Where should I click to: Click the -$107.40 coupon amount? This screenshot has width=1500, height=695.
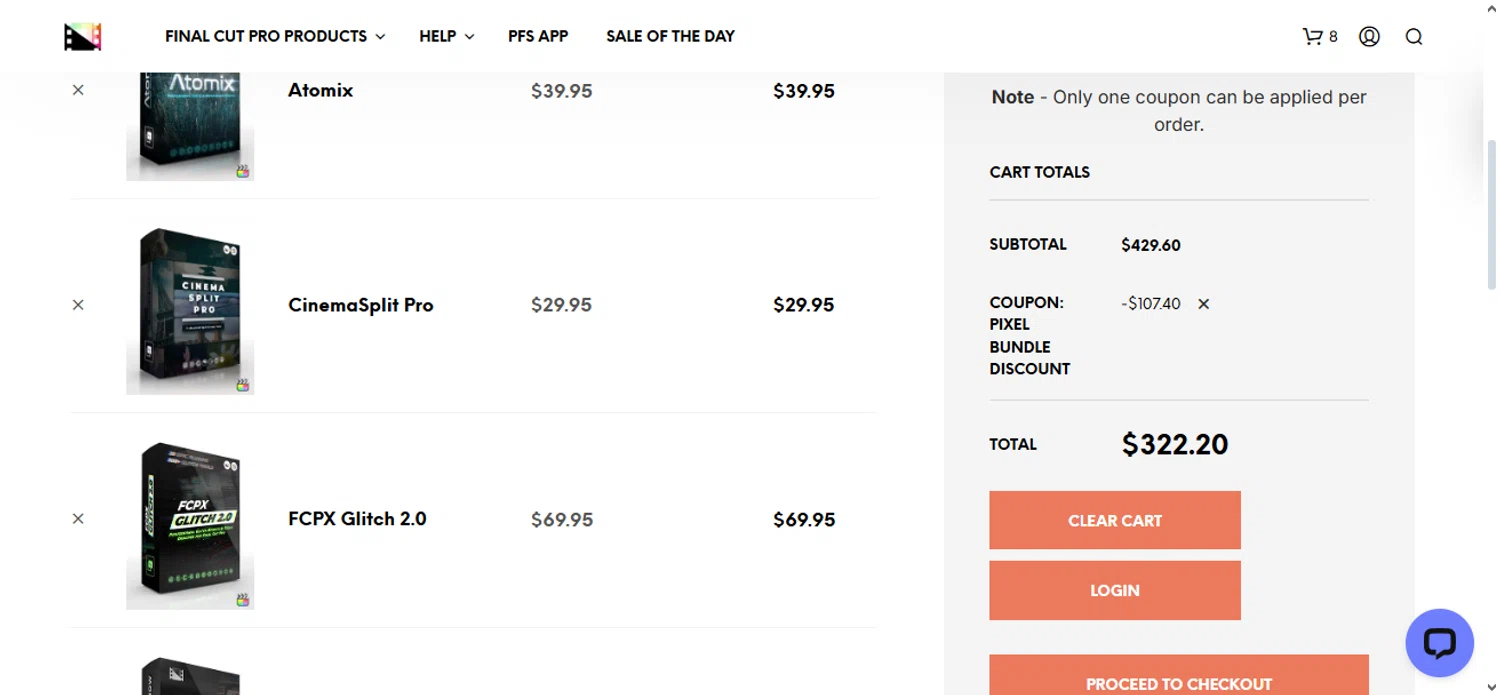[1151, 304]
